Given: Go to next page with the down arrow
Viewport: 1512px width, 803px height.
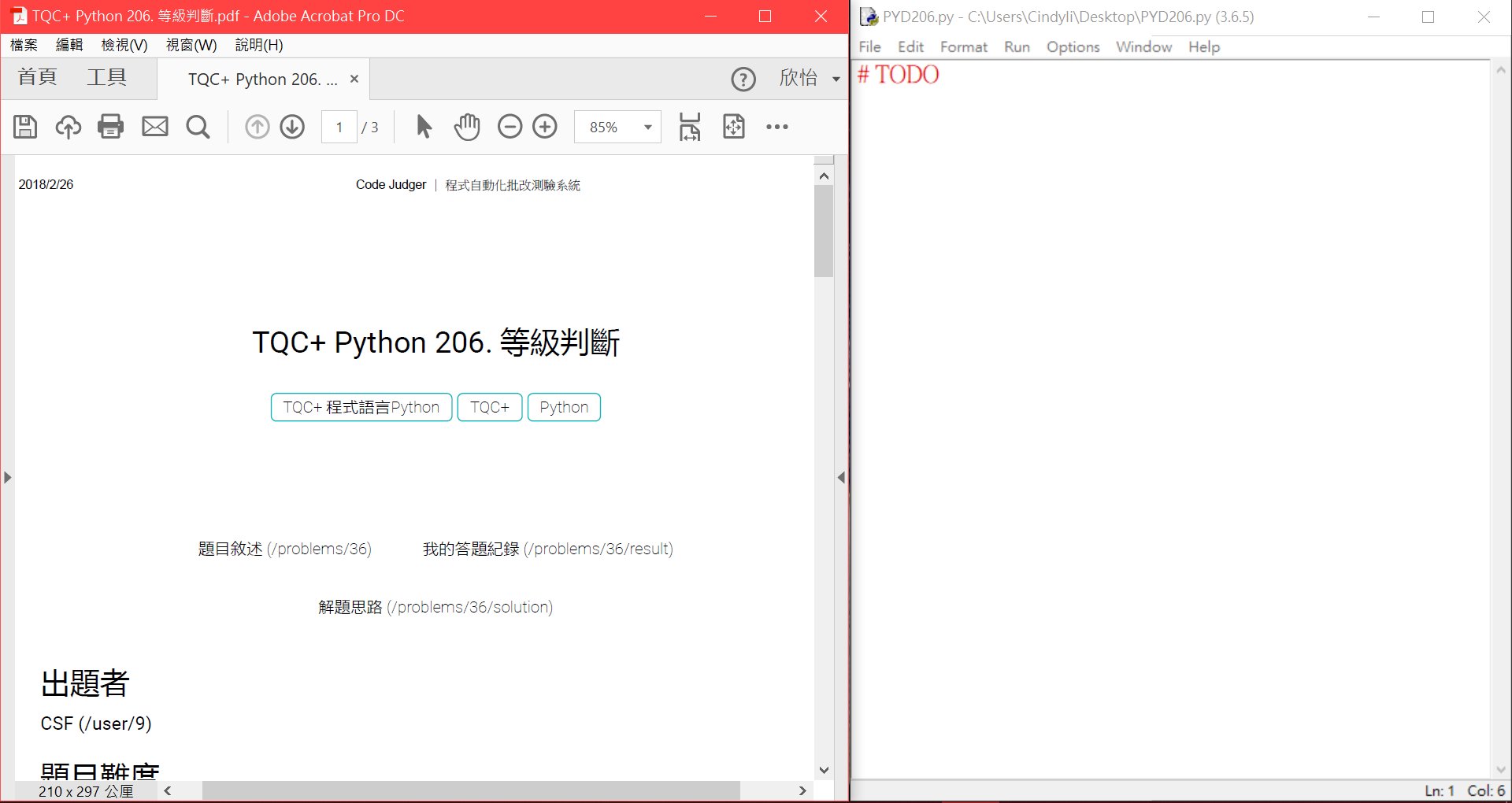Looking at the screenshot, I should (x=292, y=127).
